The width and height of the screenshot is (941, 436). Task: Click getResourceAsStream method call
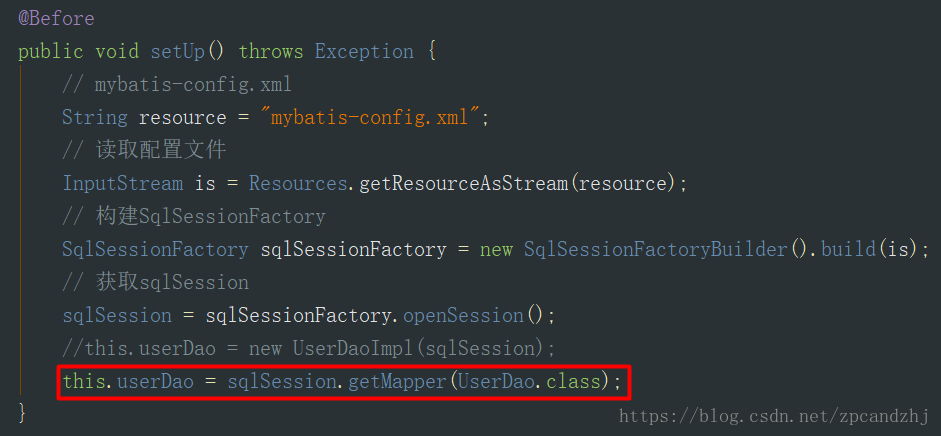point(463,184)
